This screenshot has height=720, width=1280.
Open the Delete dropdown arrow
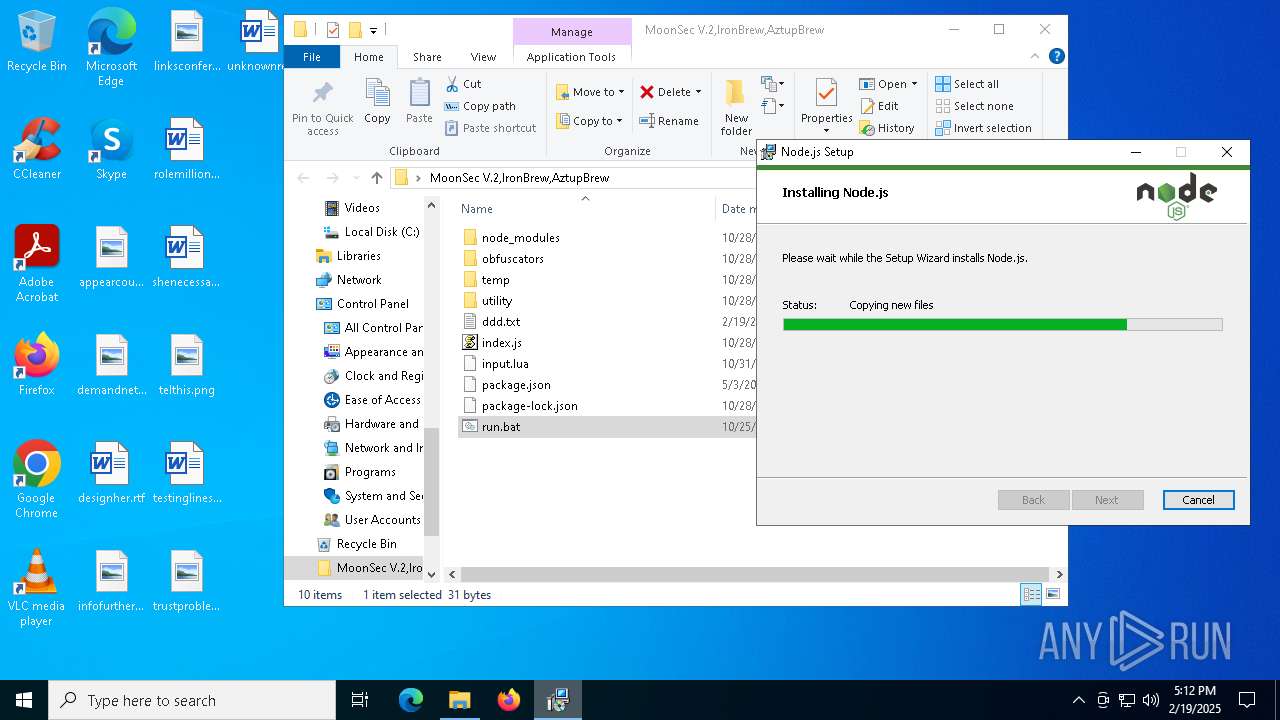coord(698,92)
